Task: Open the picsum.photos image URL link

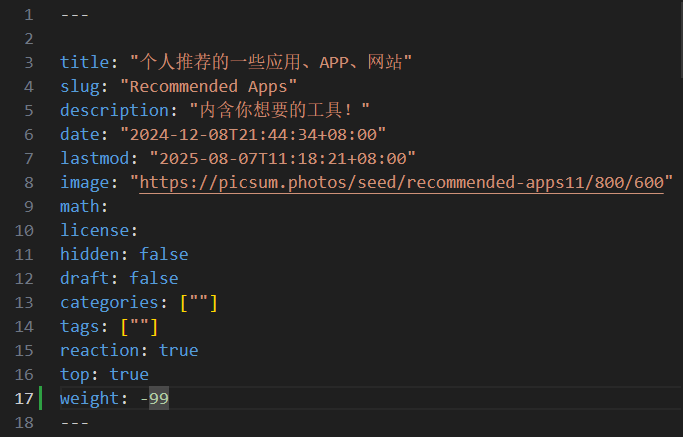Action: click(401, 183)
